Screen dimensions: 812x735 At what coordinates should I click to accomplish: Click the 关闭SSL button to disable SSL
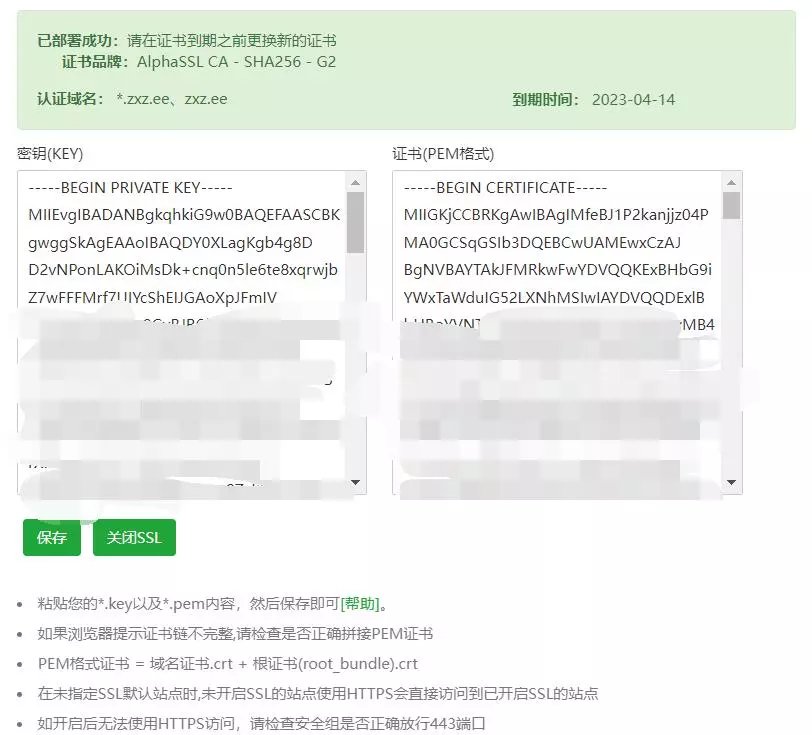point(134,537)
